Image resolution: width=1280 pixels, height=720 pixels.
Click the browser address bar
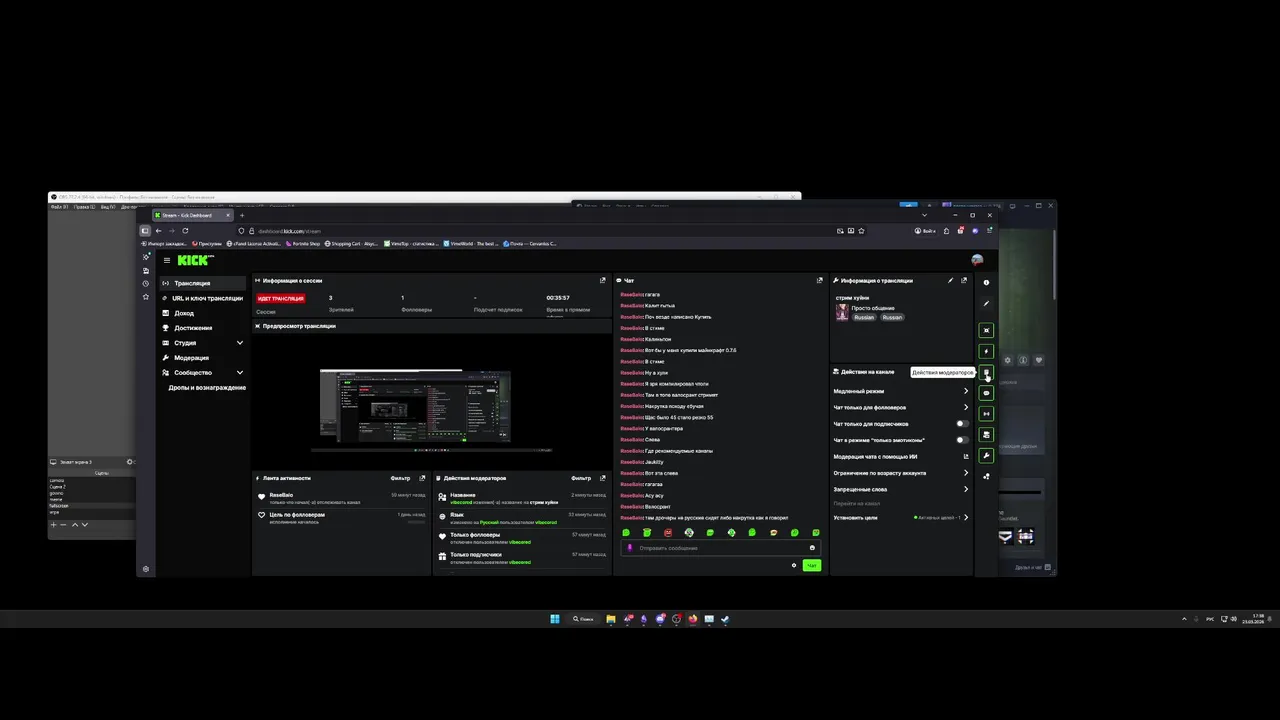pos(540,231)
